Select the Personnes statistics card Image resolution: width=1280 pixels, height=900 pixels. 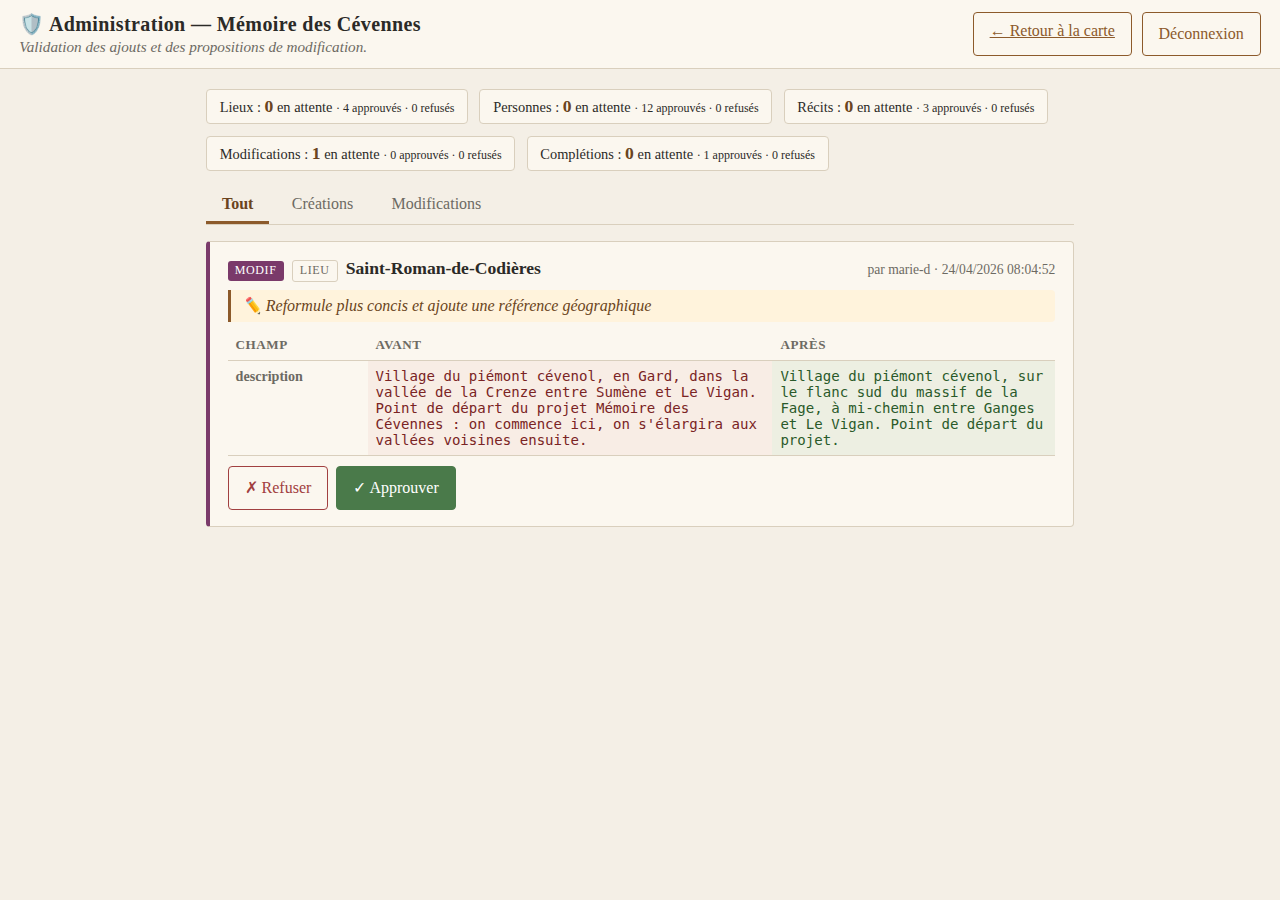(626, 106)
